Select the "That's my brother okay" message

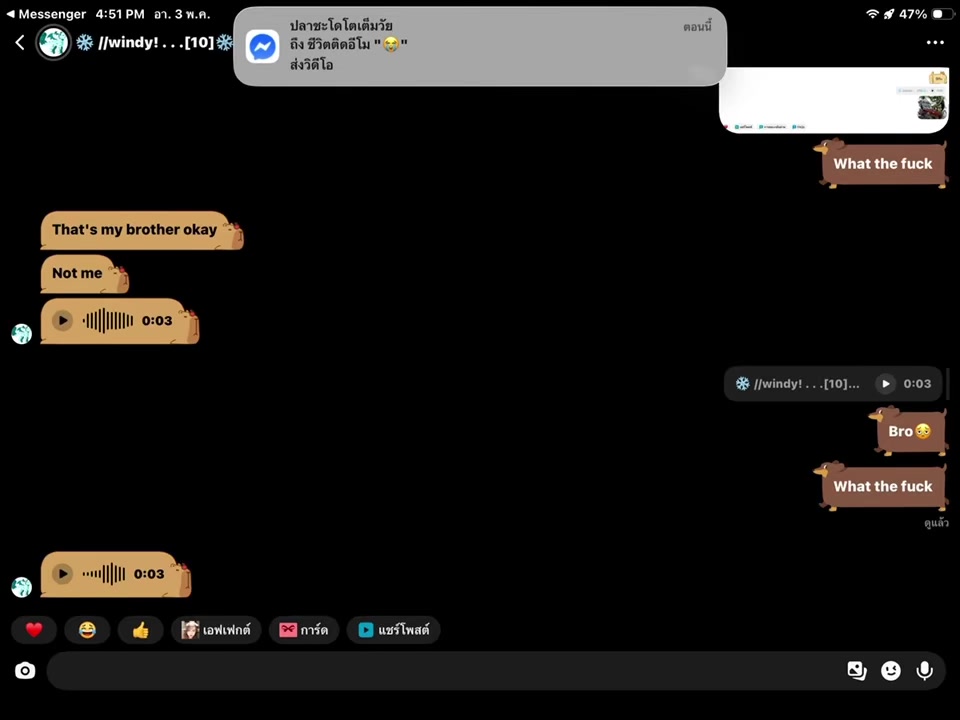tap(141, 230)
